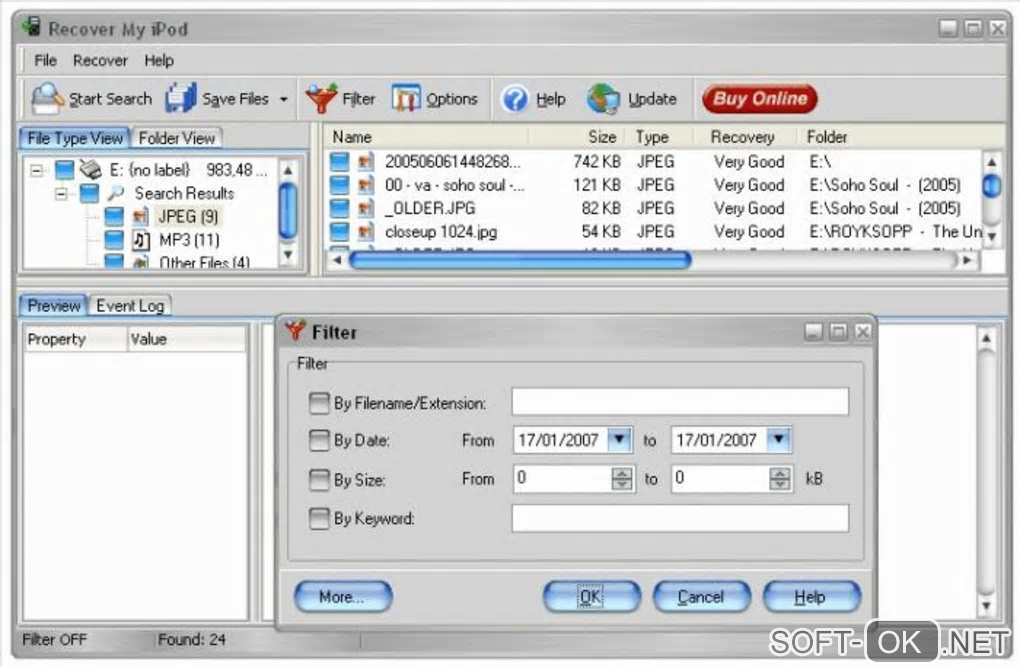The width and height of the screenshot is (1020, 667).
Task: Enable the By Size filter checkbox
Action: [x=319, y=480]
